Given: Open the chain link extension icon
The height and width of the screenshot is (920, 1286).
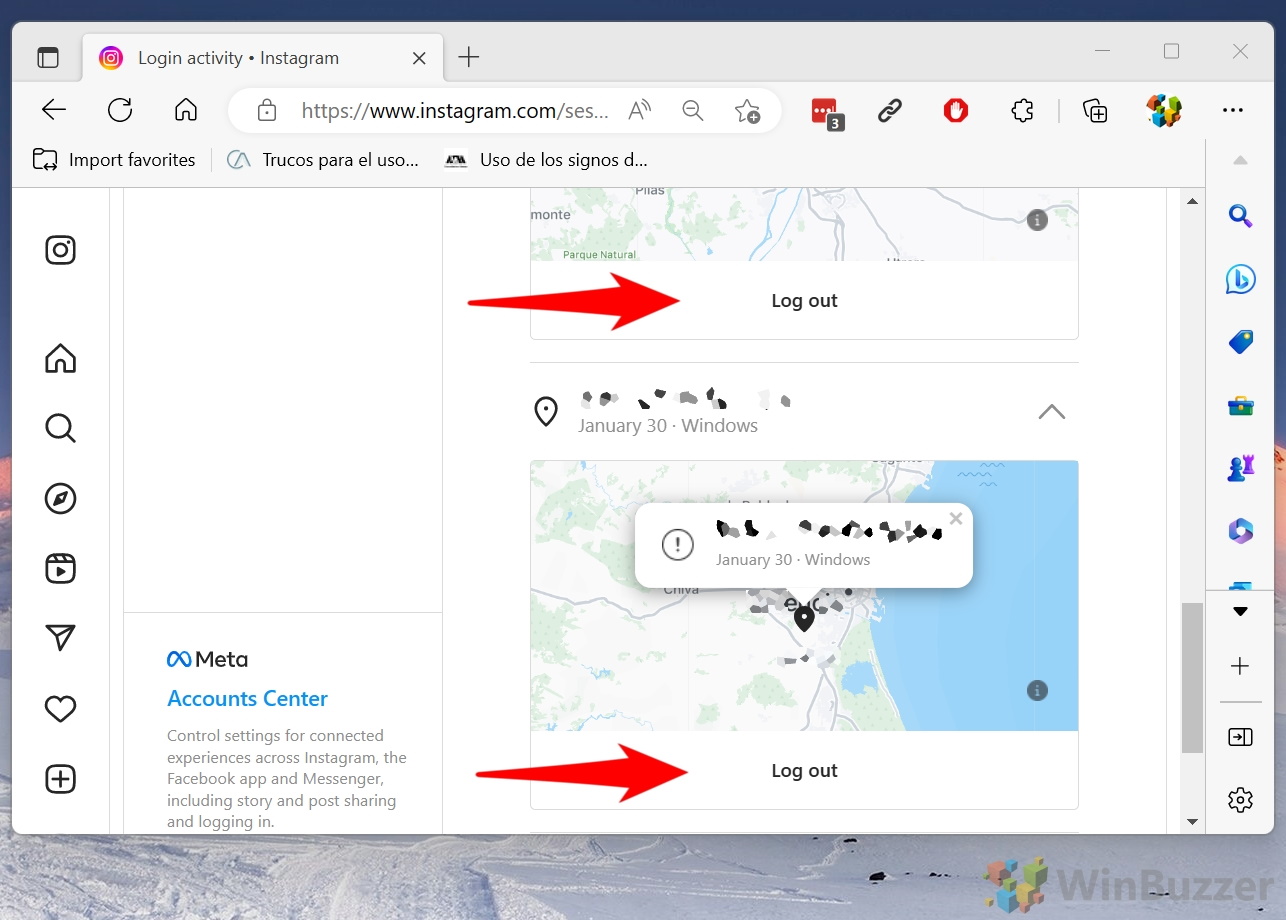Looking at the screenshot, I should coord(890,110).
